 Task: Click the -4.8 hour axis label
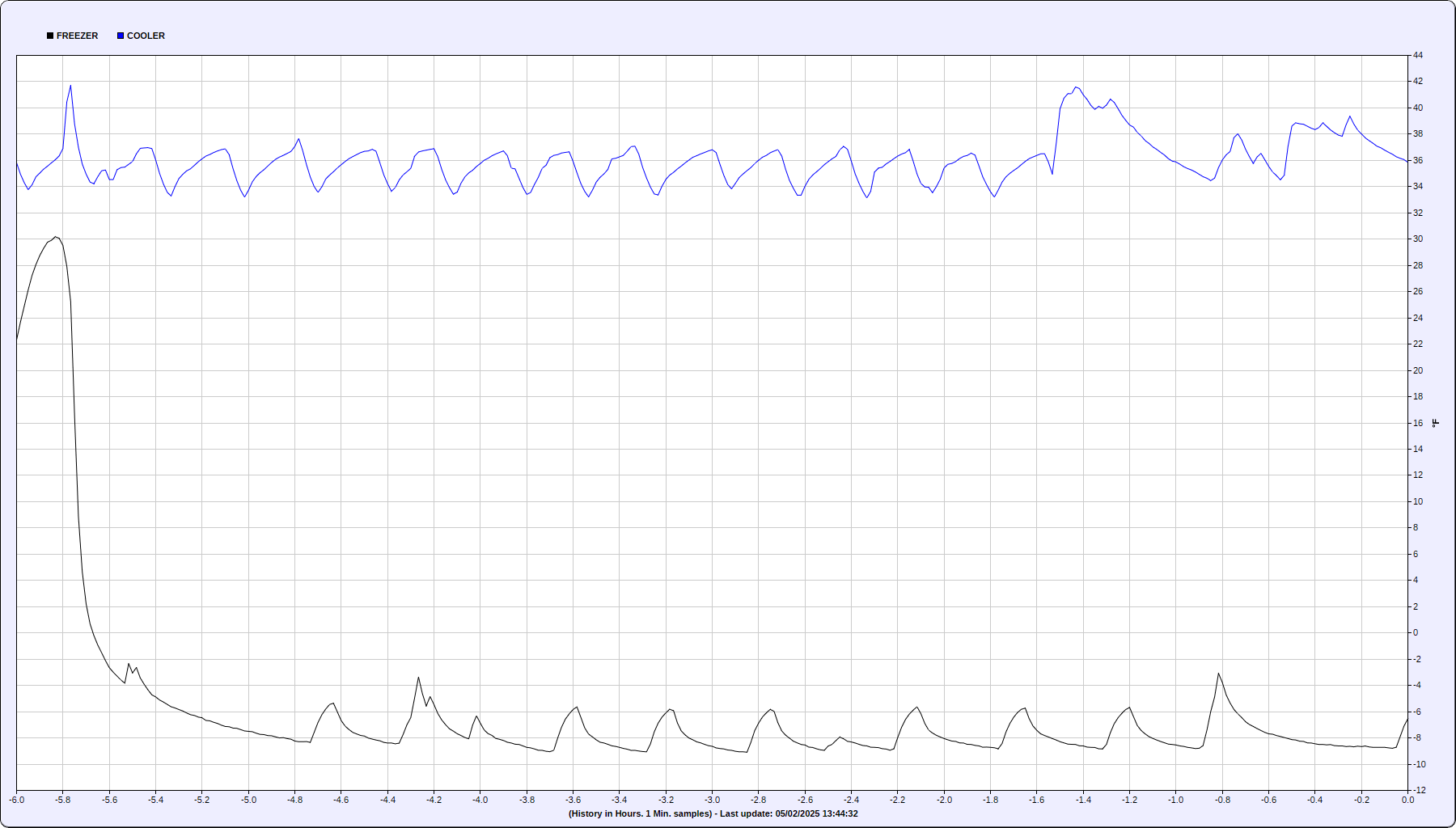click(x=294, y=800)
